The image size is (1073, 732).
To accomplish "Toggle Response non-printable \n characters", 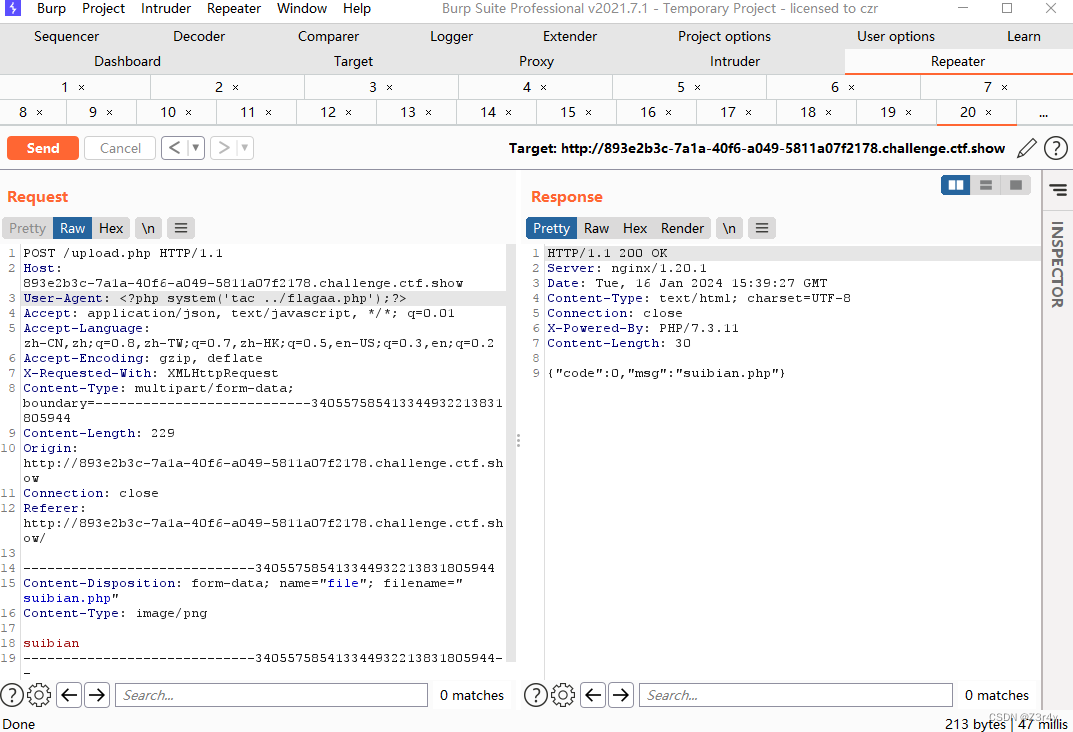I will click(x=729, y=228).
